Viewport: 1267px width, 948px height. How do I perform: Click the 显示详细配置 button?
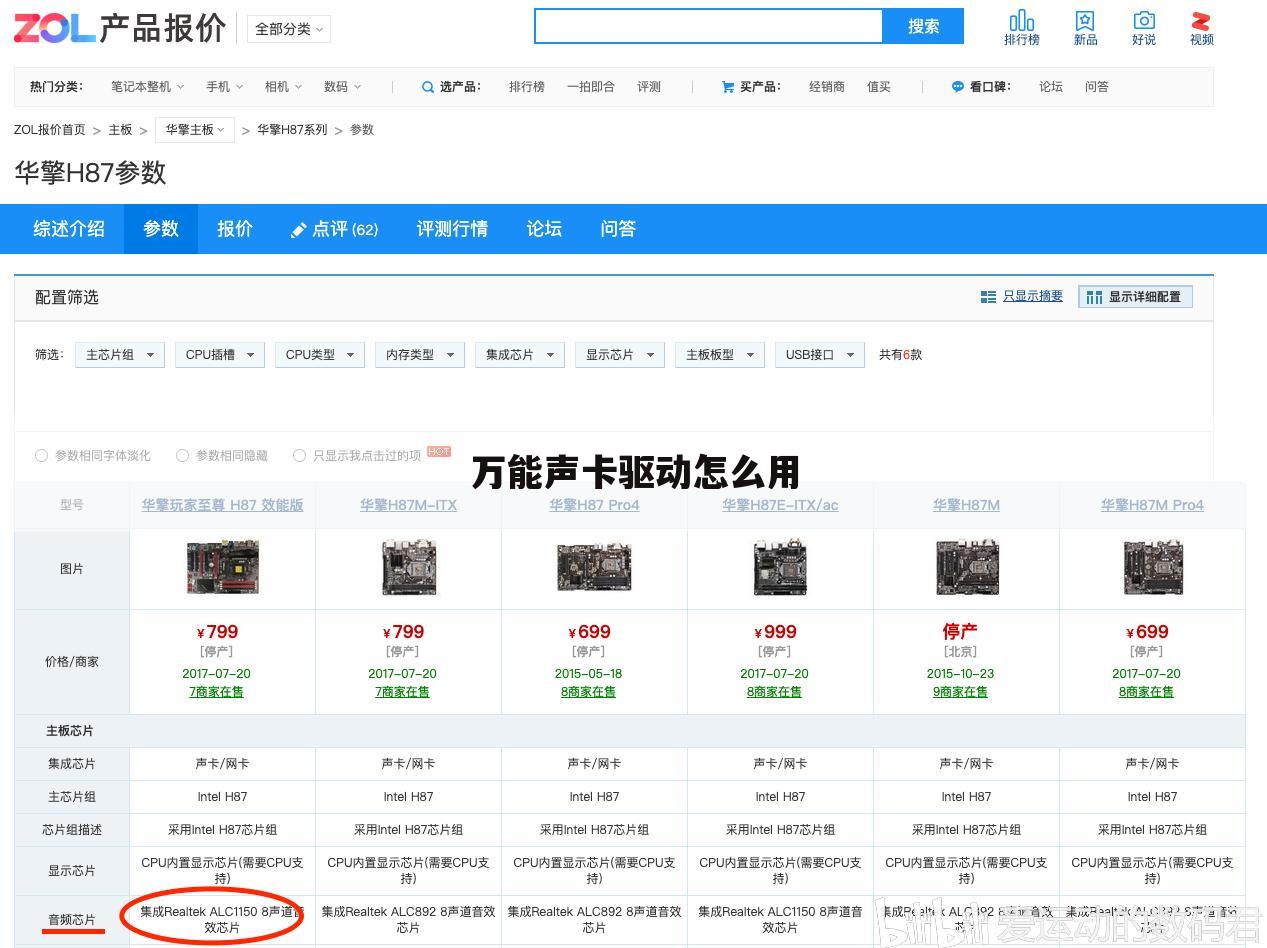click(x=1135, y=297)
